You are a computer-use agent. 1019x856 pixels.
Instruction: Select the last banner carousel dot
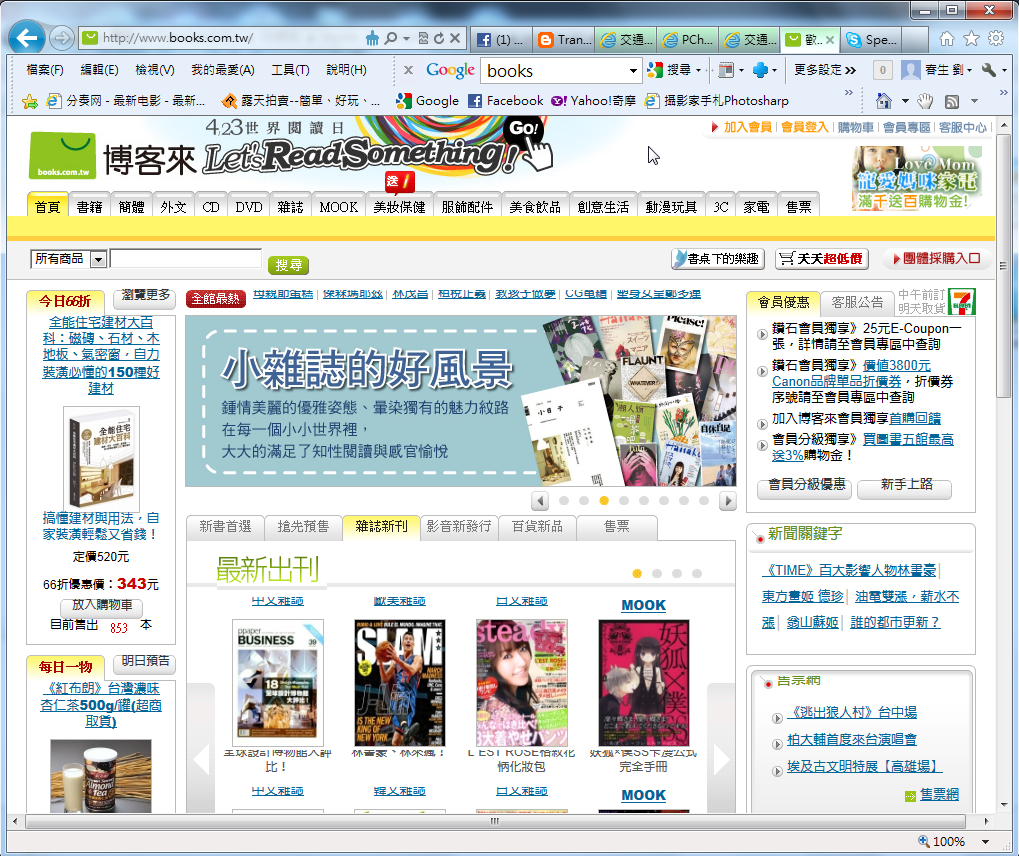pyautogui.click(x=704, y=501)
